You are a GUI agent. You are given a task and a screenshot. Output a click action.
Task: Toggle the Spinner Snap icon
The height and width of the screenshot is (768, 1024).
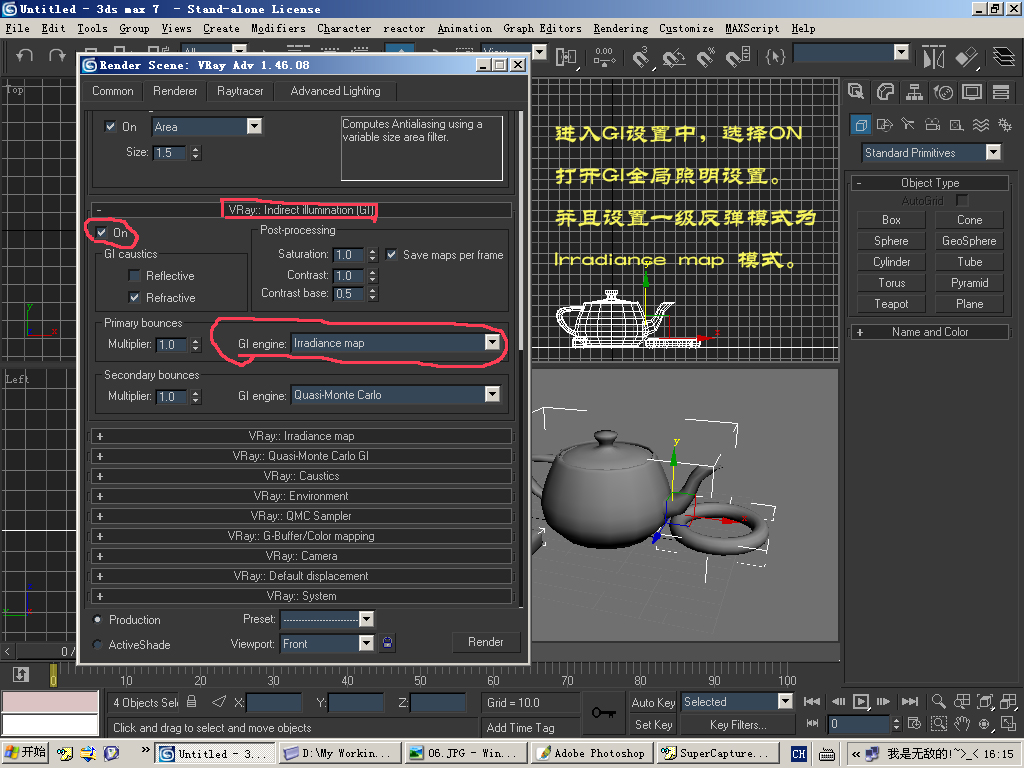click(x=738, y=57)
